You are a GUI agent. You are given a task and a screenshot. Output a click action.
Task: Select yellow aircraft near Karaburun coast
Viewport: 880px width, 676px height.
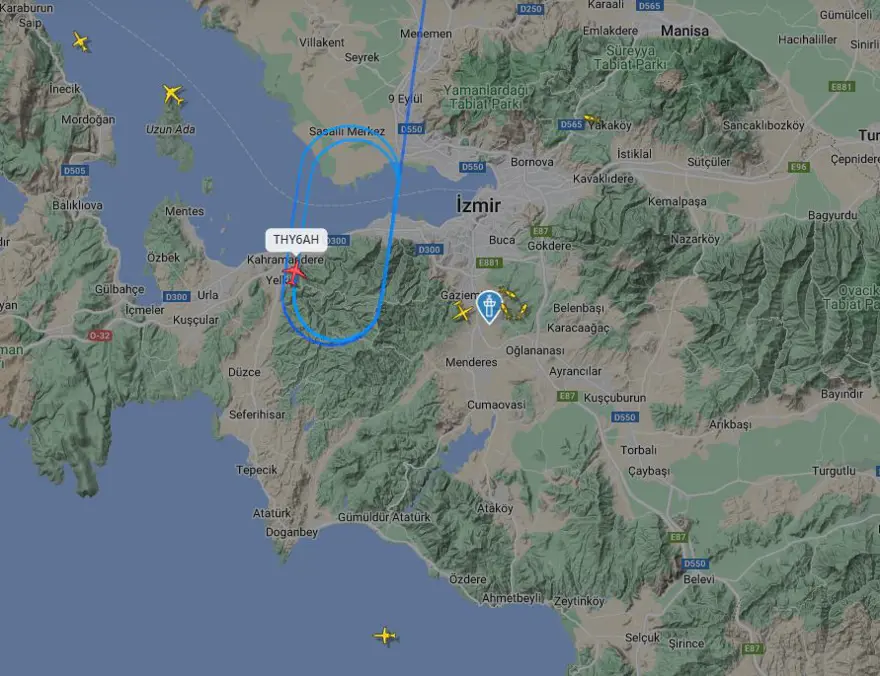tap(81, 42)
